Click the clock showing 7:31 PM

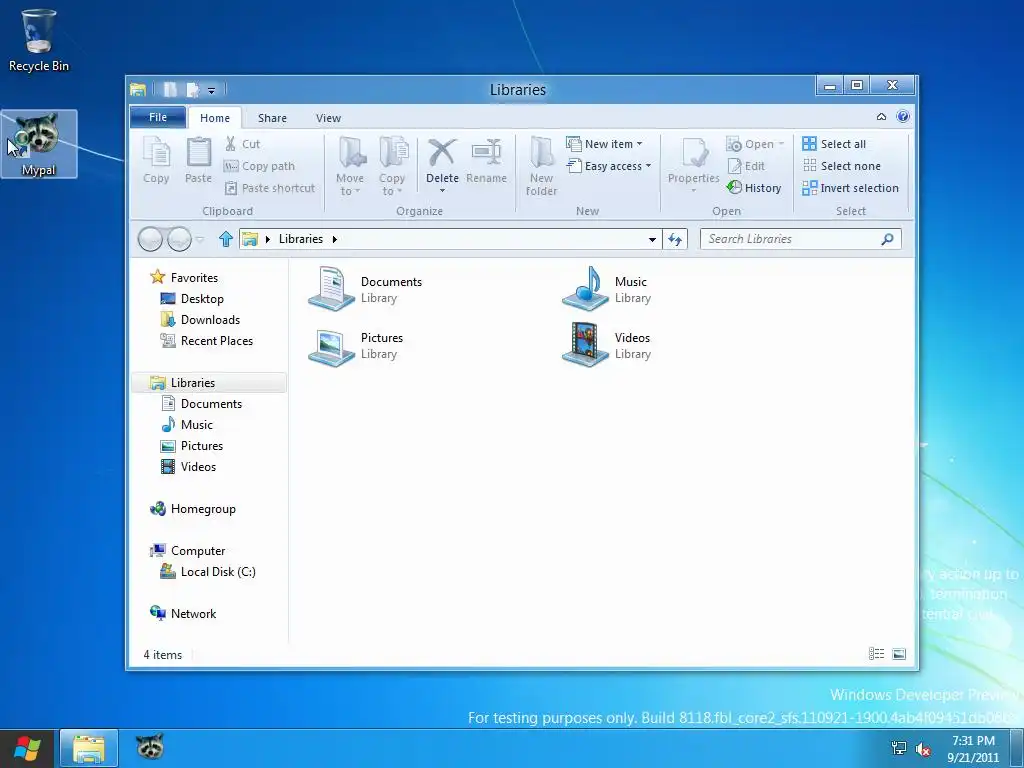pyautogui.click(x=973, y=741)
